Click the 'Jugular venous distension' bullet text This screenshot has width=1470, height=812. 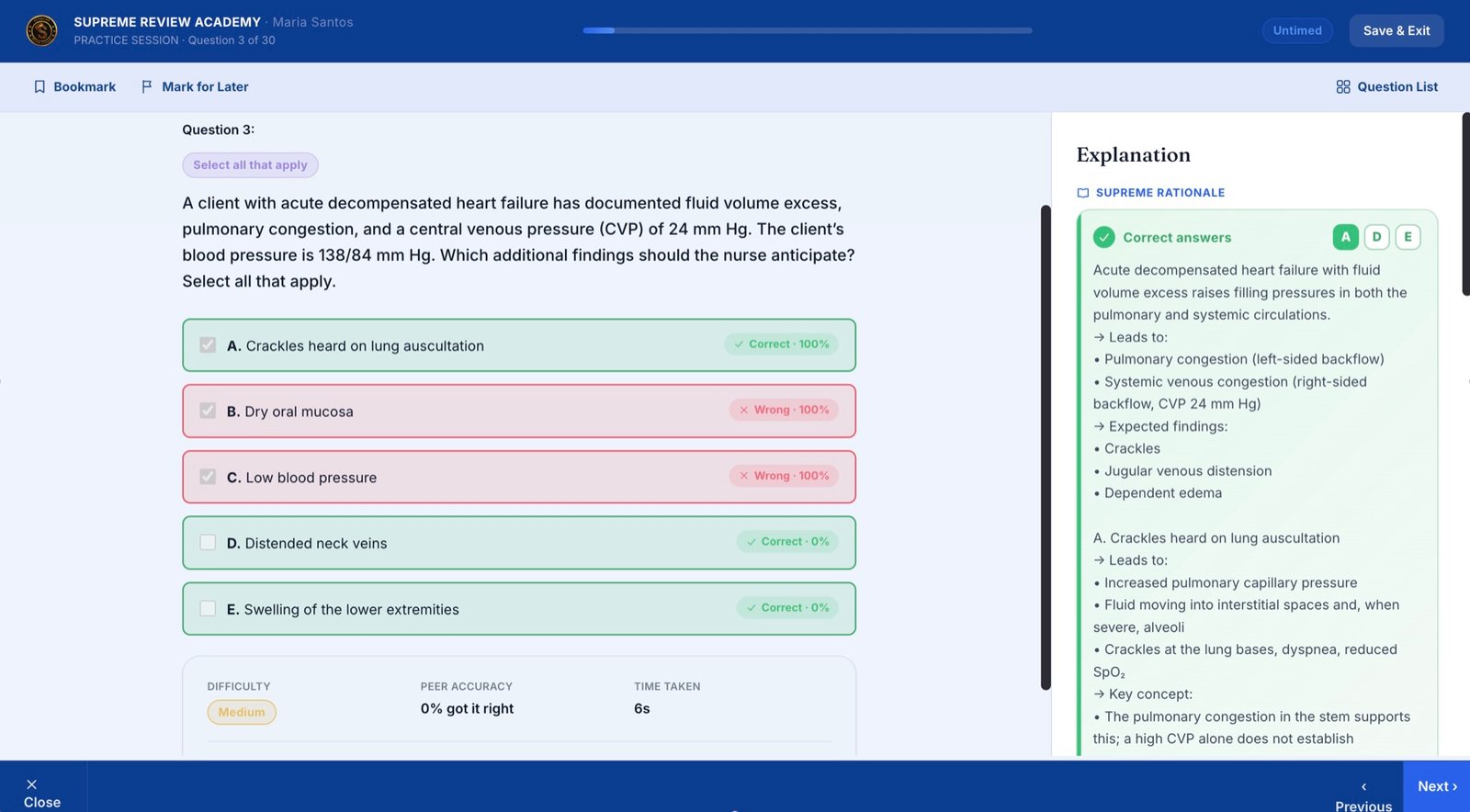1188,471
